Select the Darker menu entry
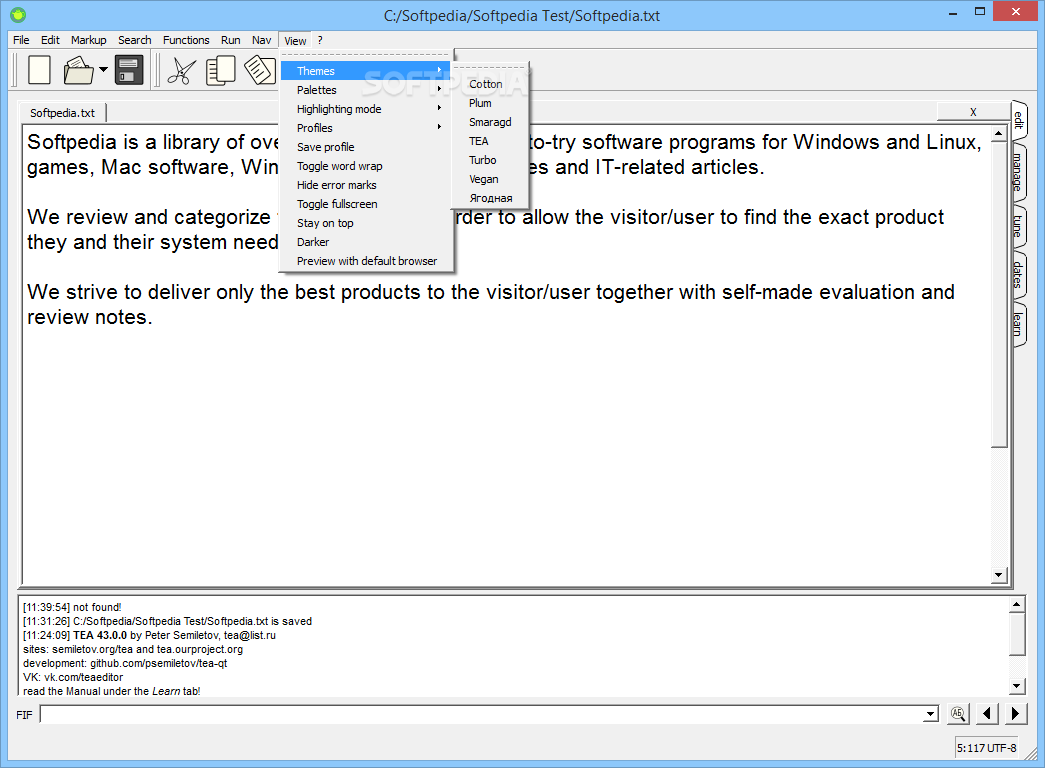This screenshot has width=1045, height=768. pyautogui.click(x=365, y=242)
